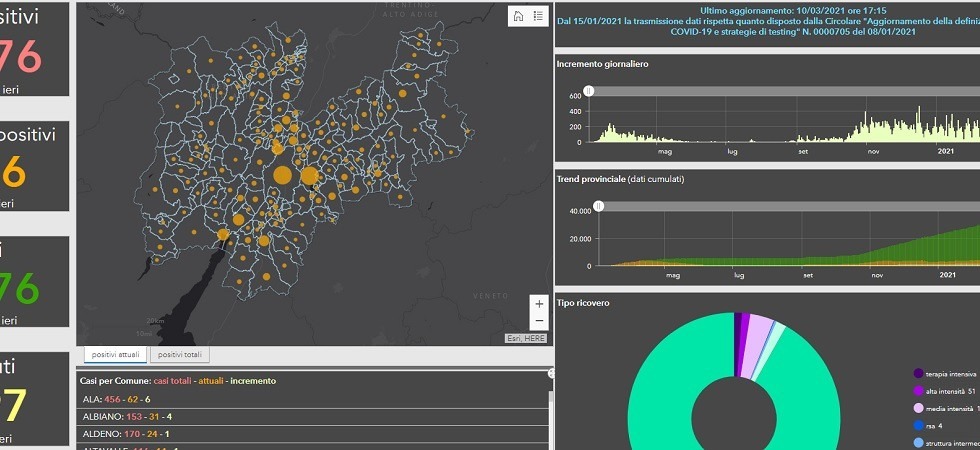980x450 pixels.
Task: Switch to the positivi attuali tab
Action: click(x=116, y=355)
